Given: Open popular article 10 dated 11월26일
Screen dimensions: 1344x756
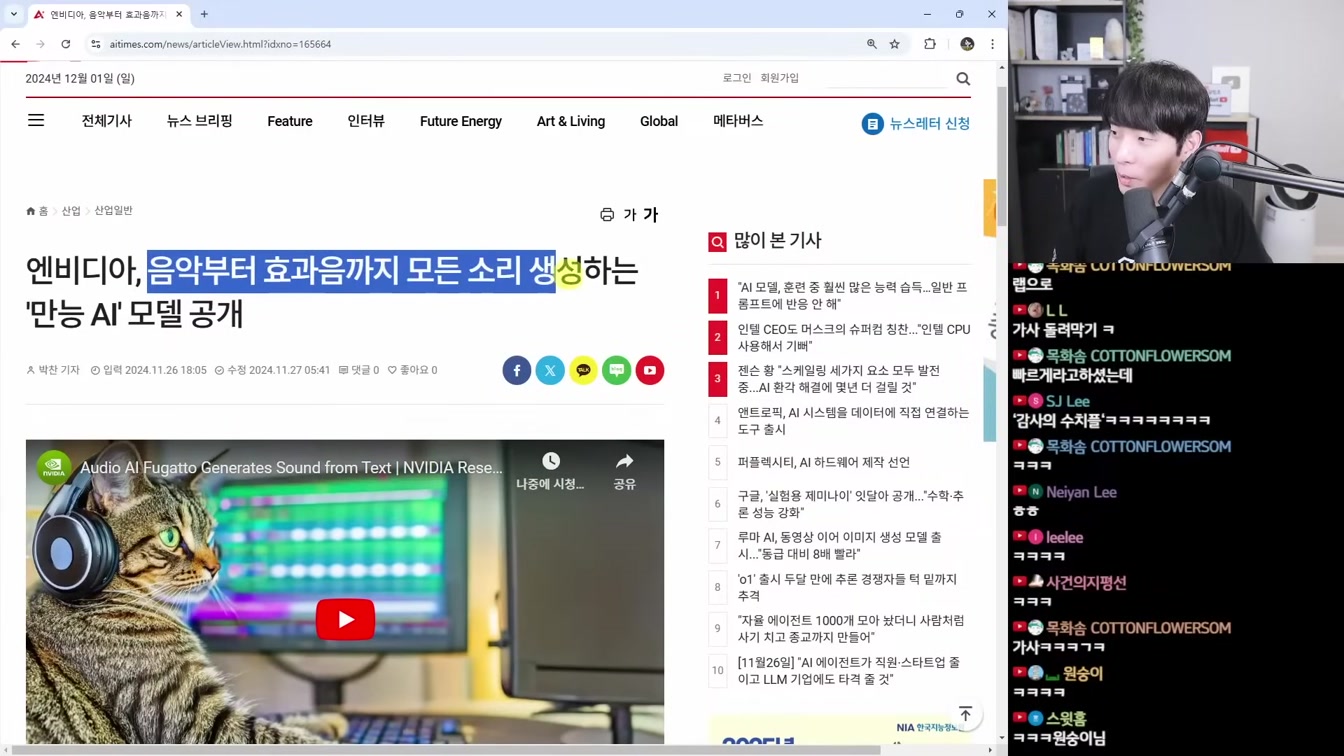Looking at the screenshot, I should [849, 671].
